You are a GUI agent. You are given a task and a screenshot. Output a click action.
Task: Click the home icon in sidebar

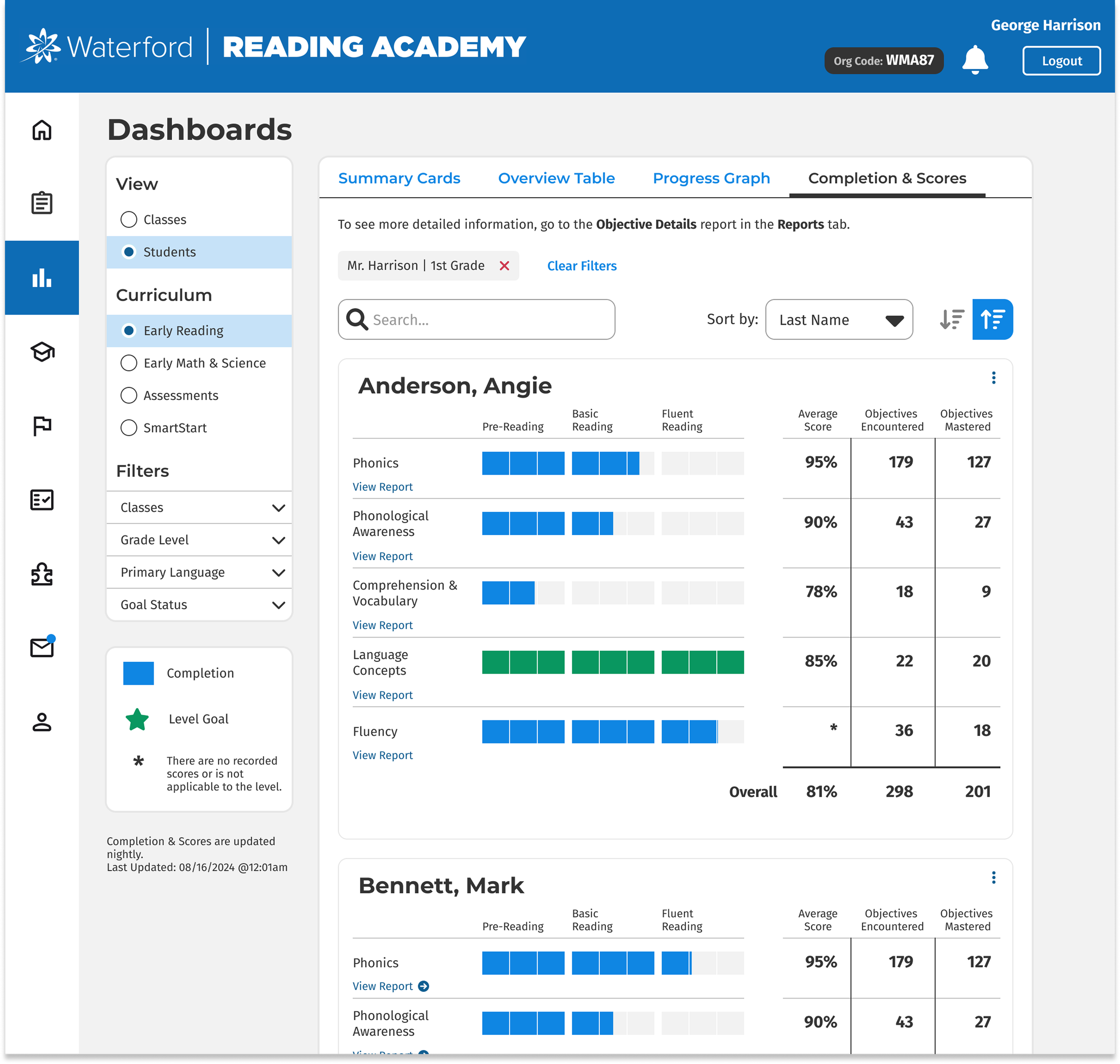42,130
